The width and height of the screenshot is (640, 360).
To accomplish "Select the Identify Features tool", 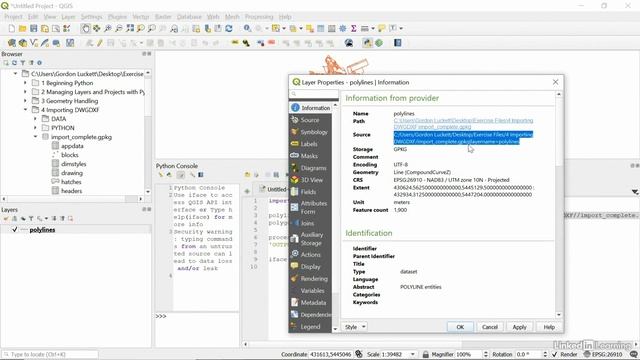I will coord(247,28).
